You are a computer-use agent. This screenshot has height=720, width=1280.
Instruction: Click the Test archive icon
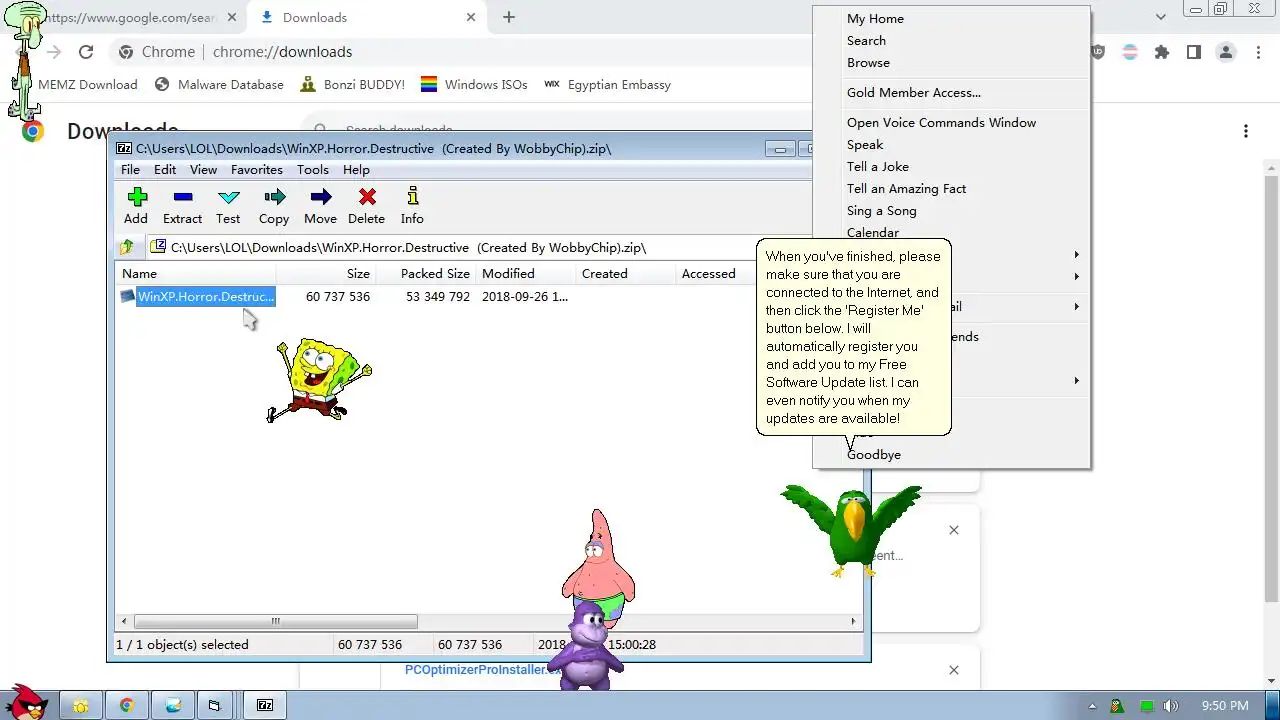pyautogui.click(x=228, y=207)
